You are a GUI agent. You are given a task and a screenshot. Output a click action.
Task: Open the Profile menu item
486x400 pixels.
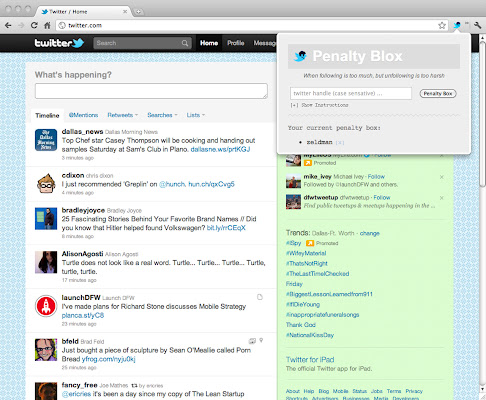236,43
